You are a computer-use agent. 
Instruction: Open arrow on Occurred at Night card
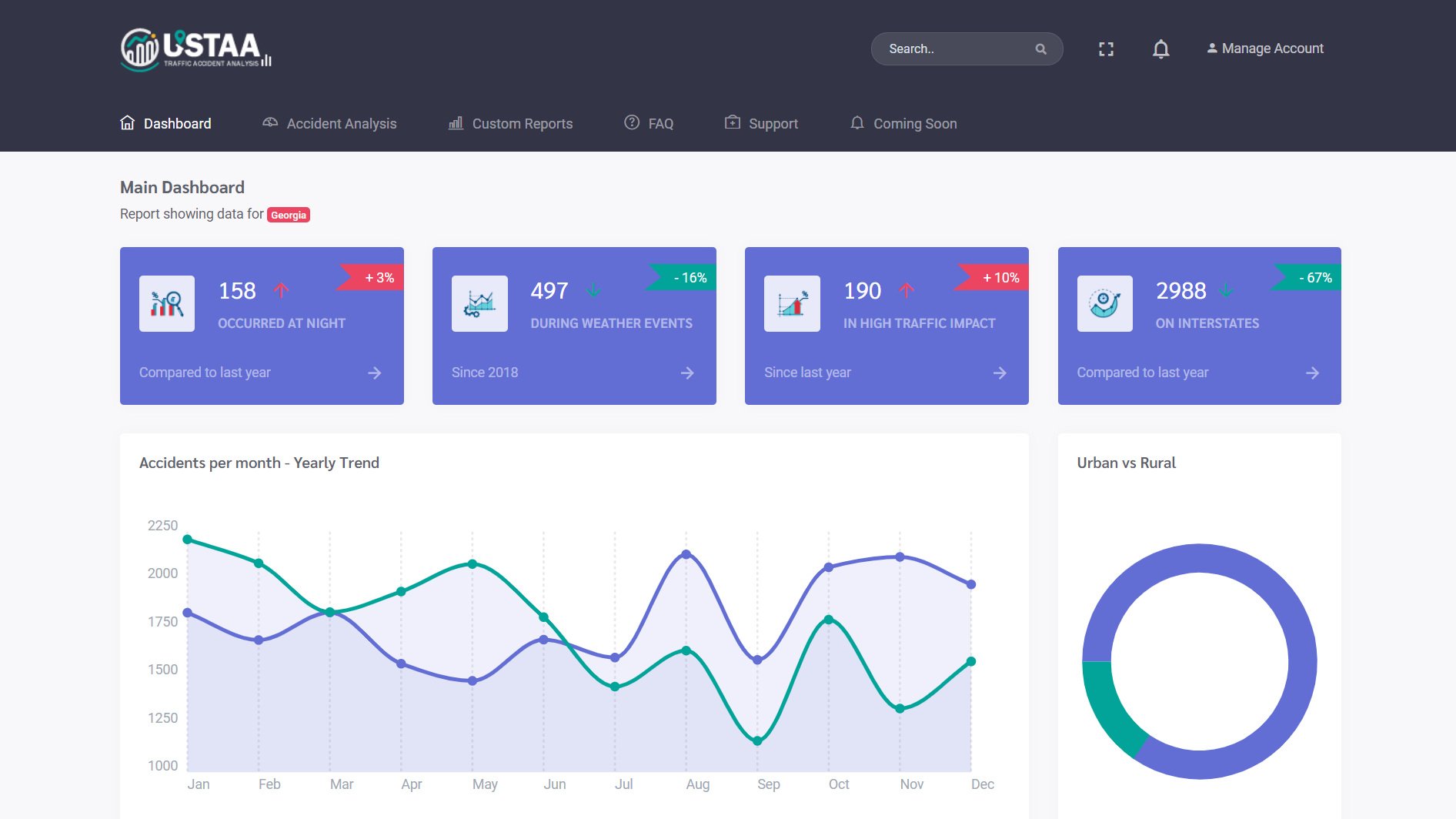click(375, 373)
